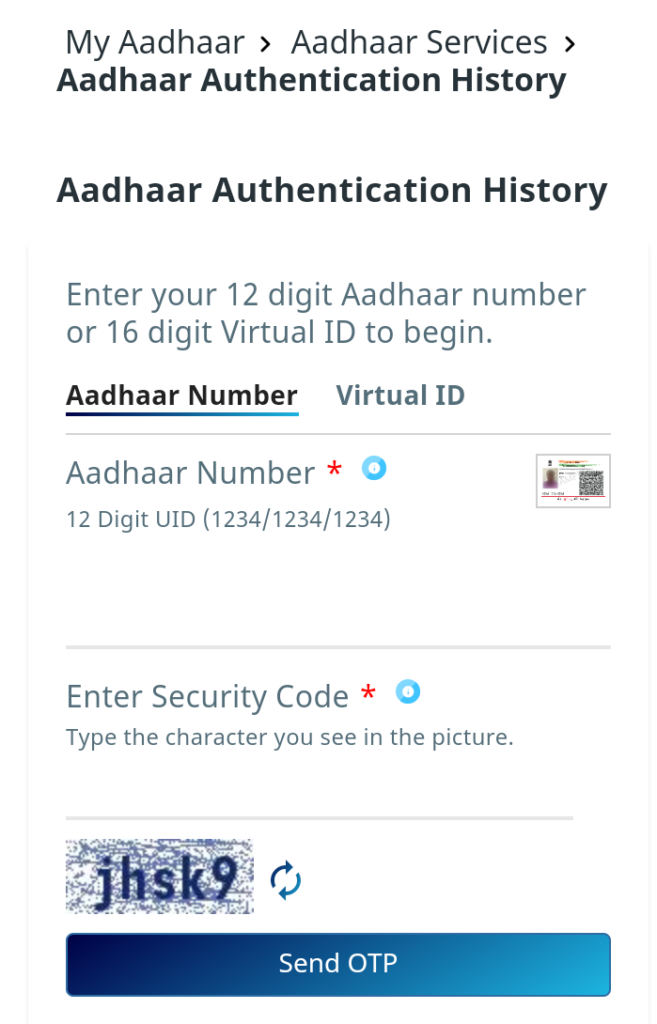
Task: Click the jhsk9 captcha image
Action: (x=159, y=876)
